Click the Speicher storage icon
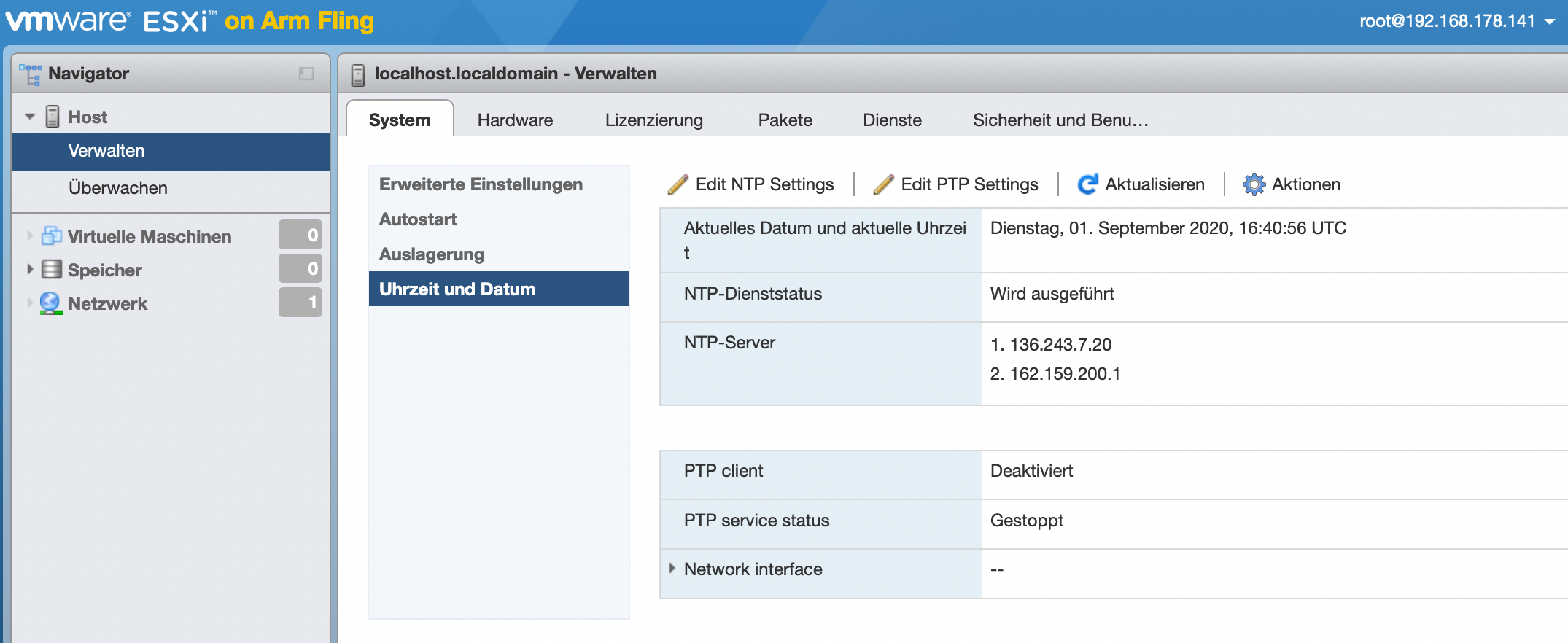 point(52,270)
